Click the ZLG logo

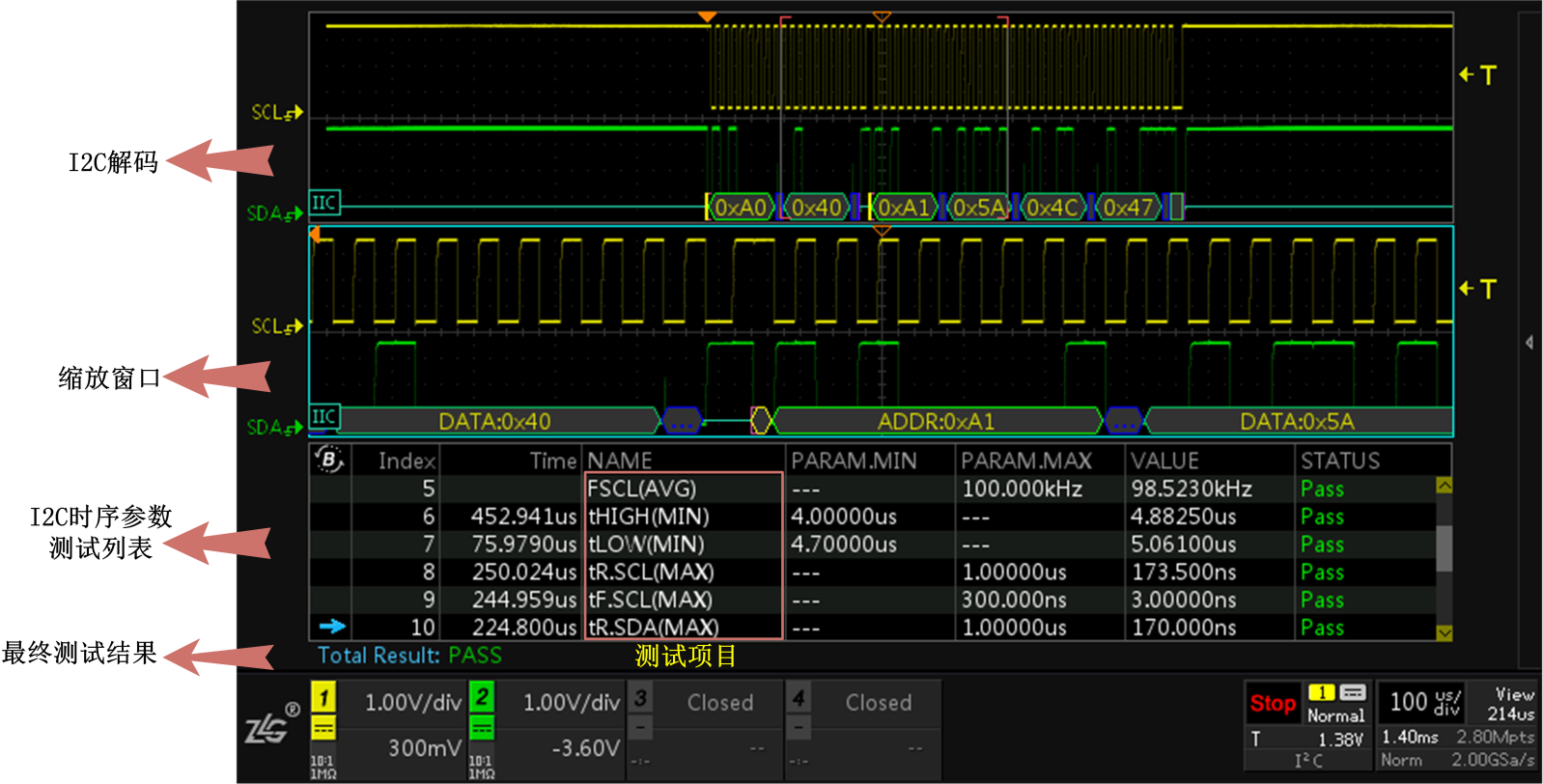(271, 724)
